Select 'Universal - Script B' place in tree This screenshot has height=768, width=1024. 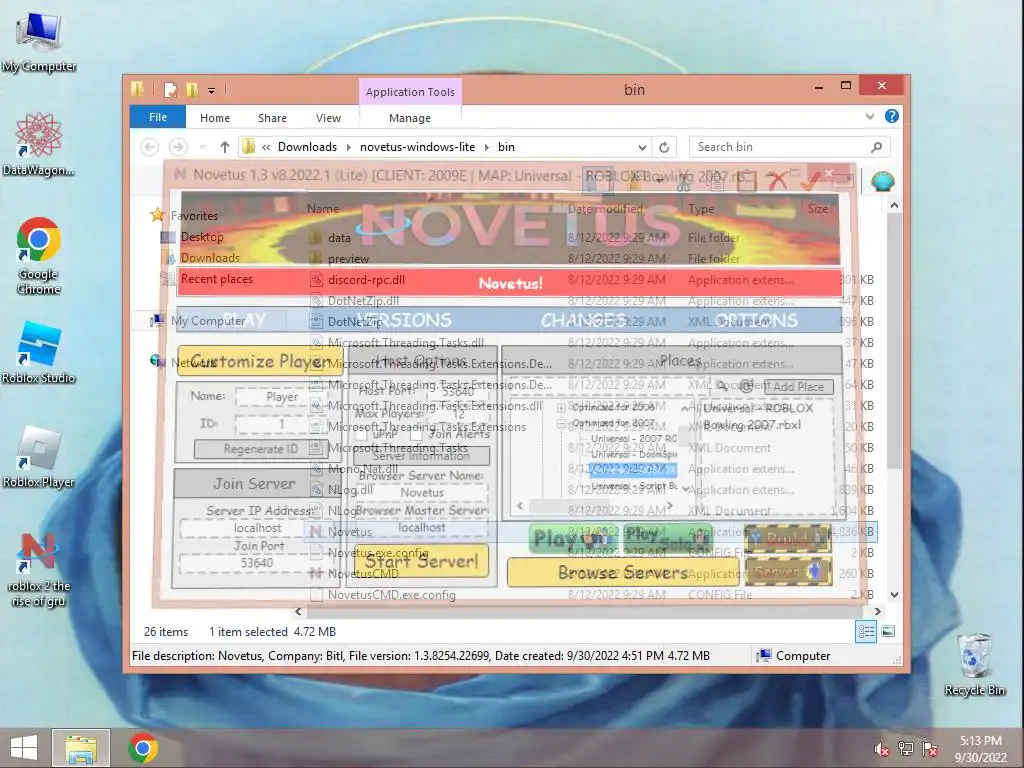tap(633, 486)
